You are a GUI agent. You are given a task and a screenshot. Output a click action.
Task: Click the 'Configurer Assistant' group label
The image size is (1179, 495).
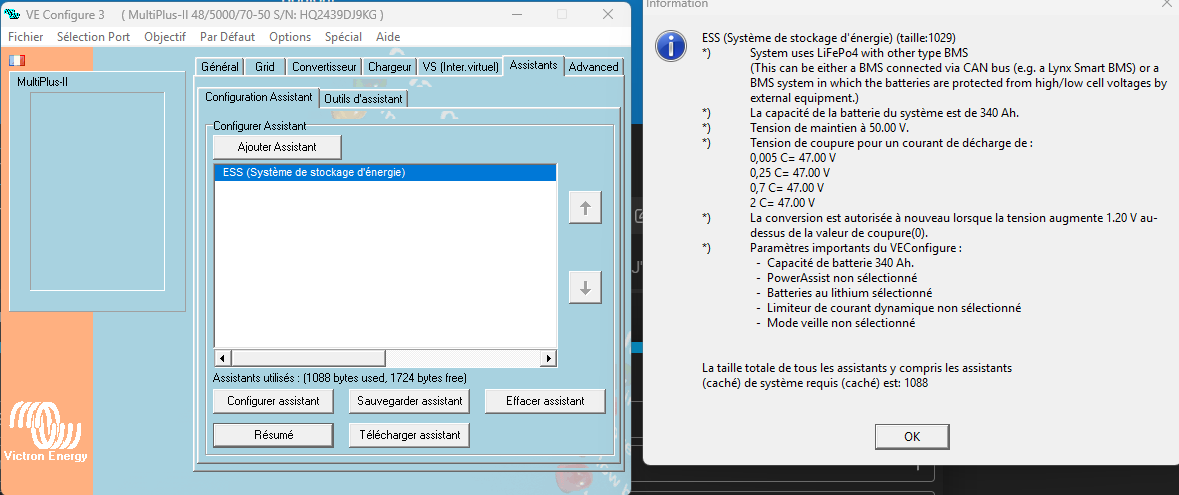click(x=260, y=126)
